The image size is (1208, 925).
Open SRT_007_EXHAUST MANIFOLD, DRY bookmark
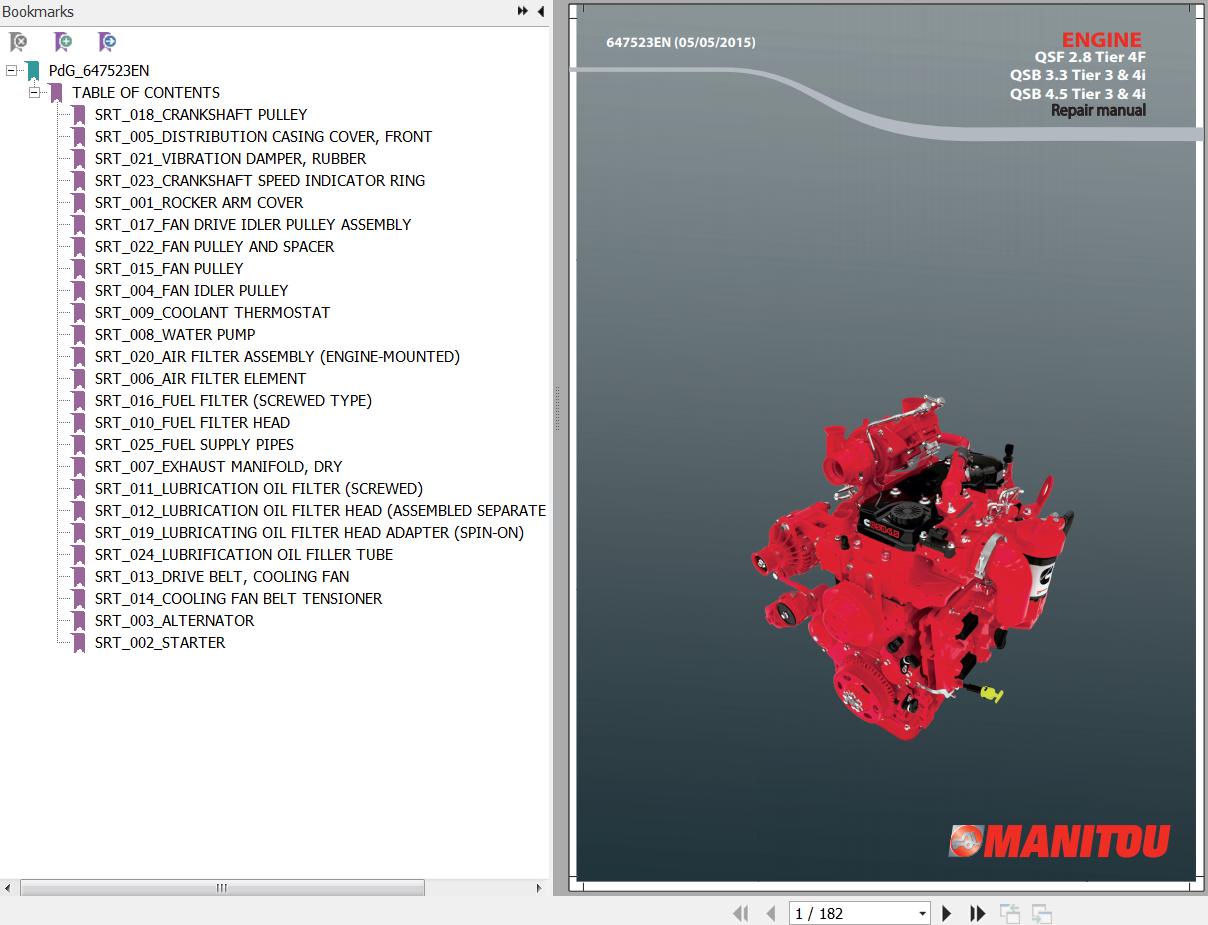point(219,467)
